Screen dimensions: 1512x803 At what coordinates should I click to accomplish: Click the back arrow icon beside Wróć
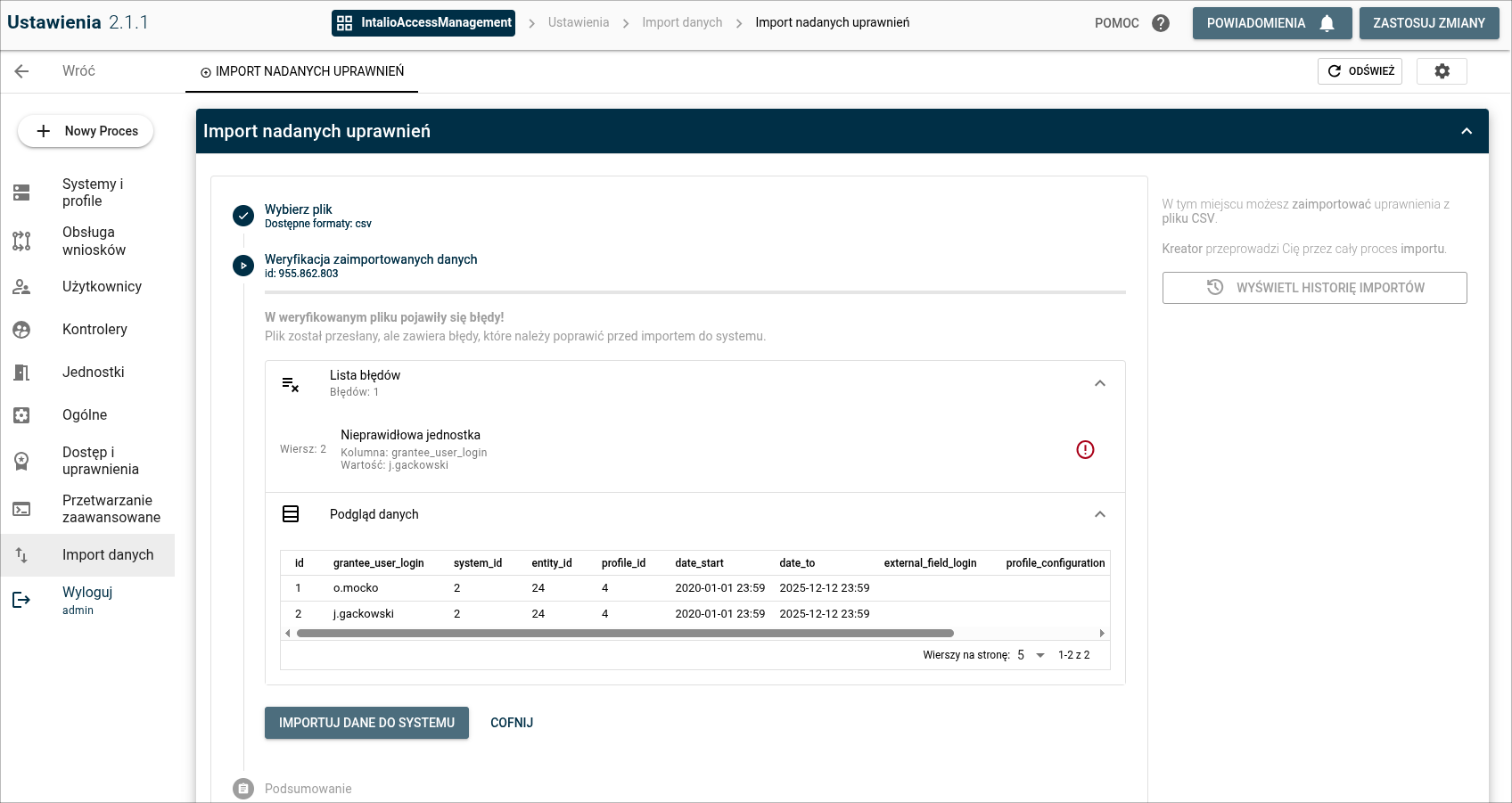click(22, 71)
